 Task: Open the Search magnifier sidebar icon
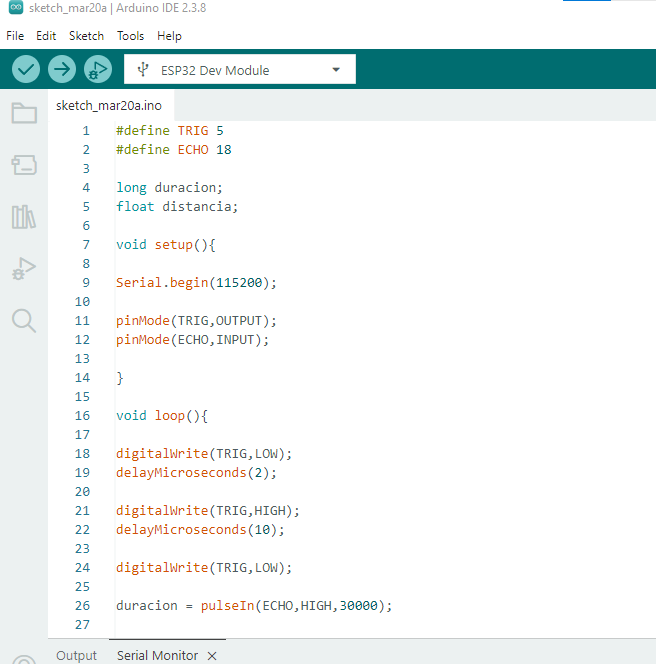click(x=24, y=321)
